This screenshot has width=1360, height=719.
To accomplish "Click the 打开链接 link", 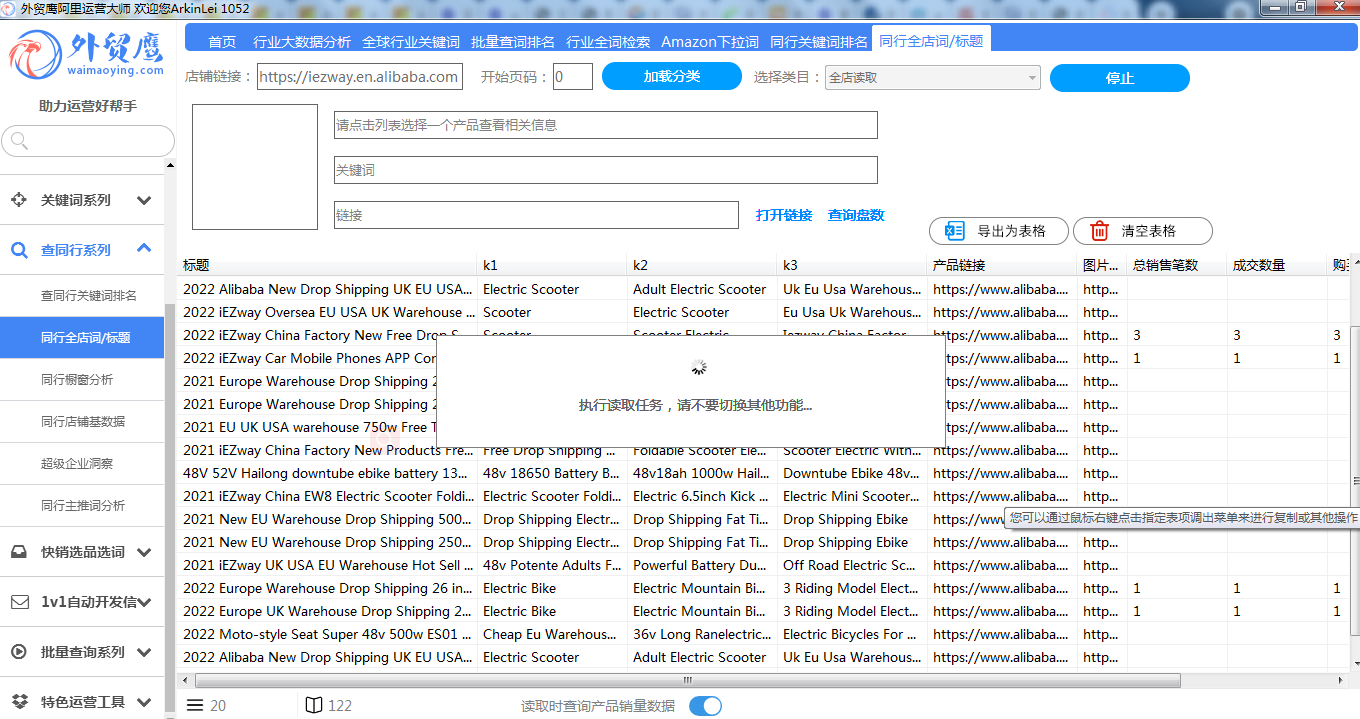I will pyautogui.click(x=784, y=215).
